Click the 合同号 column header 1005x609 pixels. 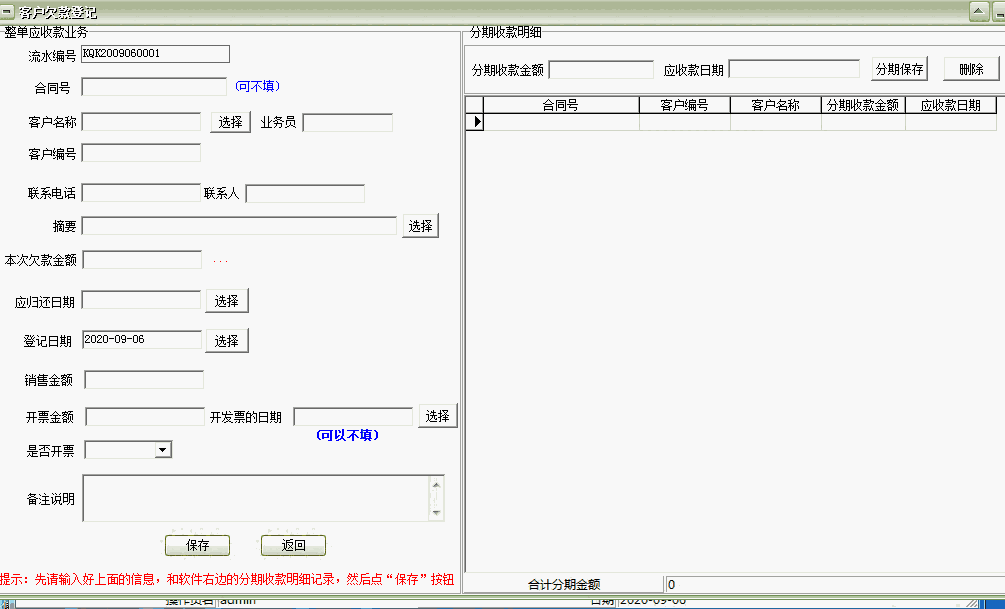pos(563,104)
